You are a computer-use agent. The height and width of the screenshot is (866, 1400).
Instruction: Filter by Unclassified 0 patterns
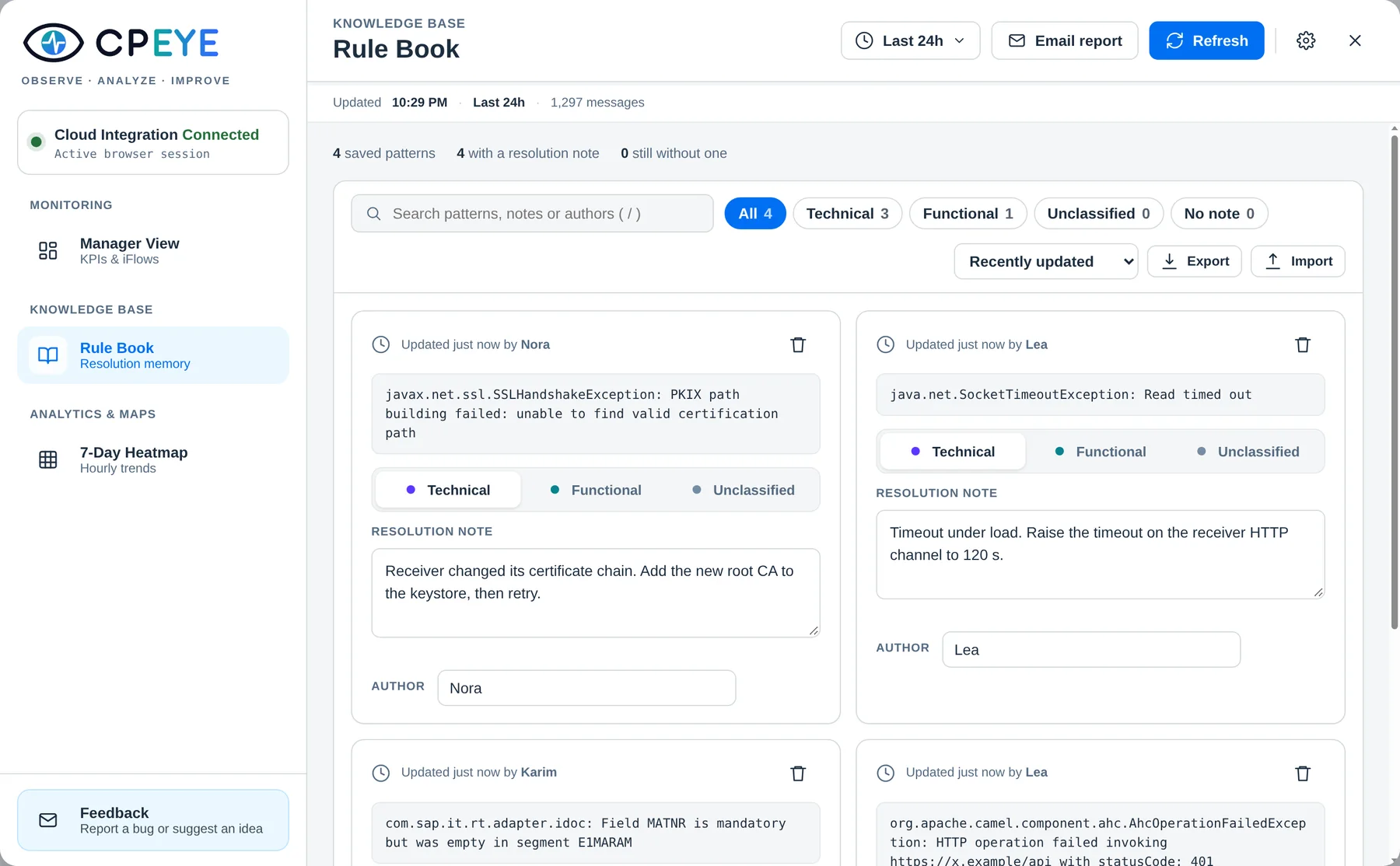pos(1098,214)
